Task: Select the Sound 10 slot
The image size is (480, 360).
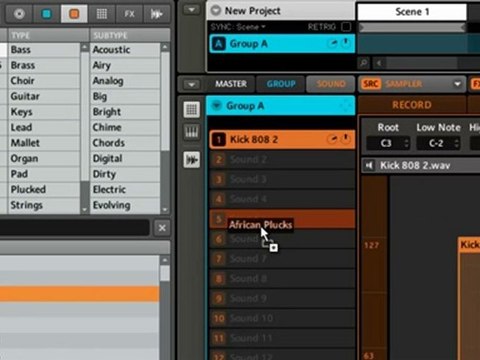Action: (x=283, y=318)
